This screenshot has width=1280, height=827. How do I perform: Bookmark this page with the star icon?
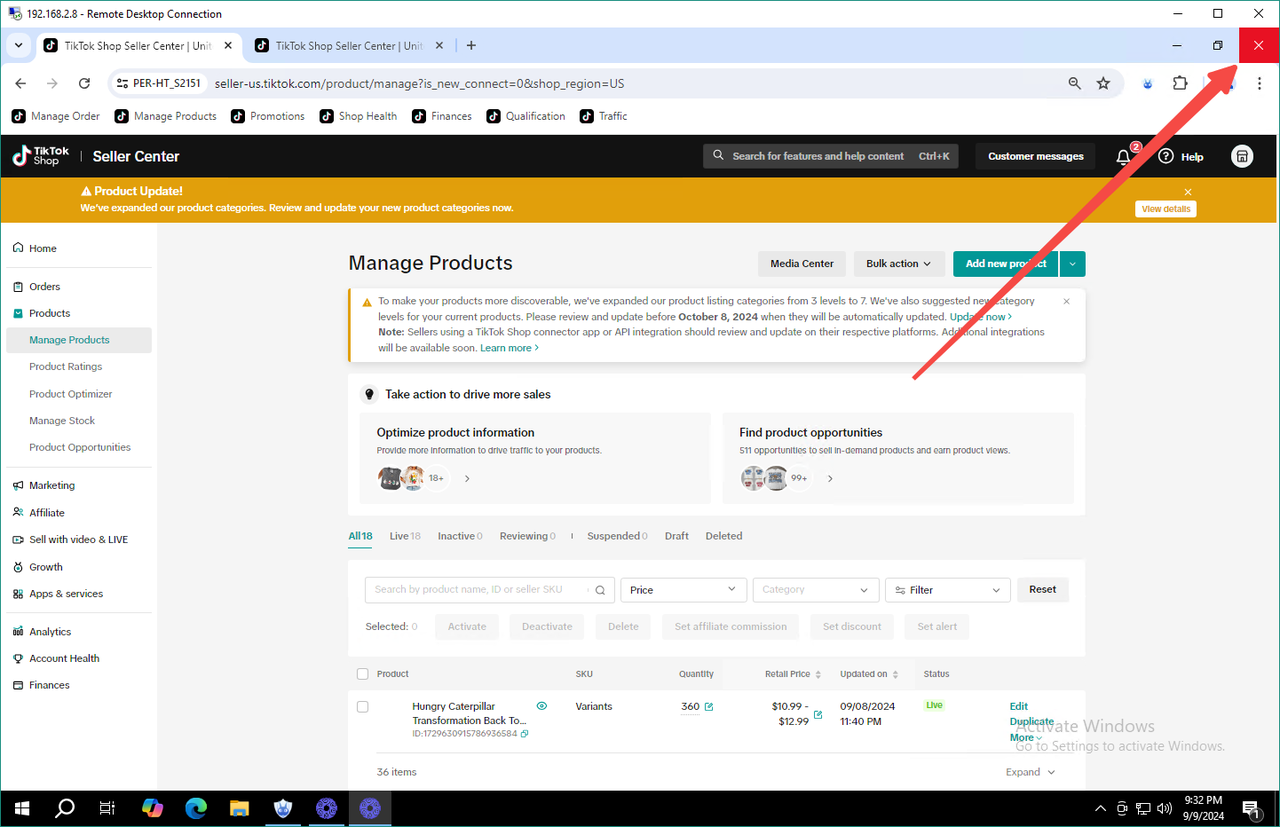point(1103,84)
